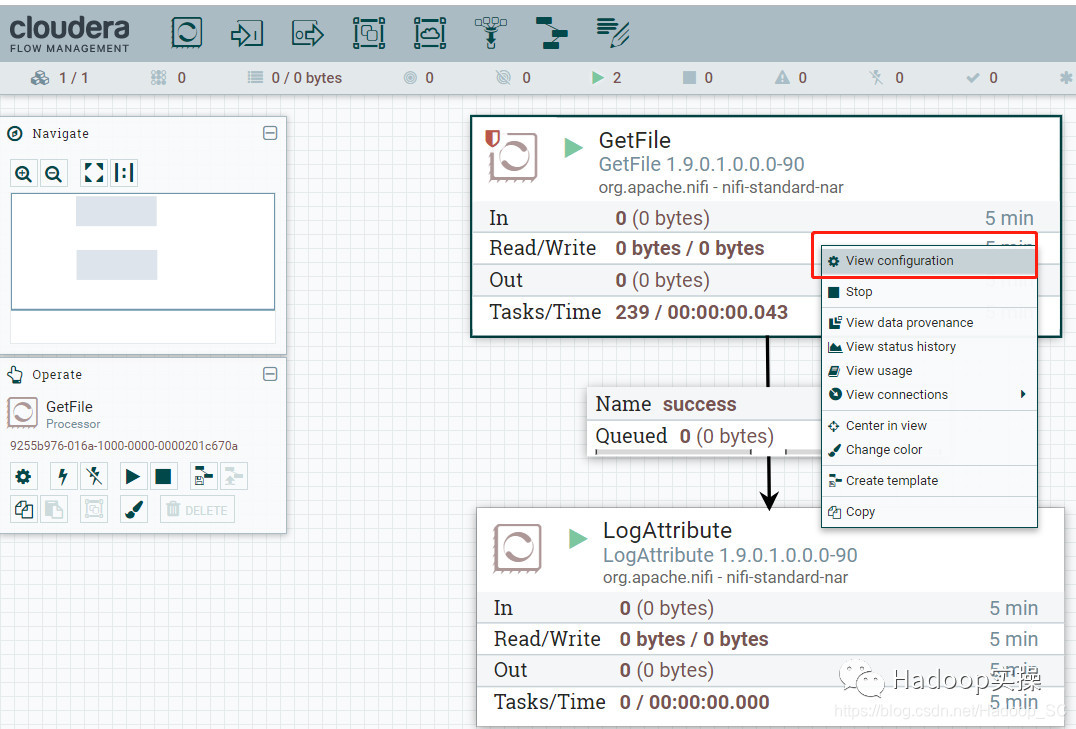Click the Cloudera Flow Management logo
Screen dimensions: 1076x729
pyautogui.click(x=69, y=34)
